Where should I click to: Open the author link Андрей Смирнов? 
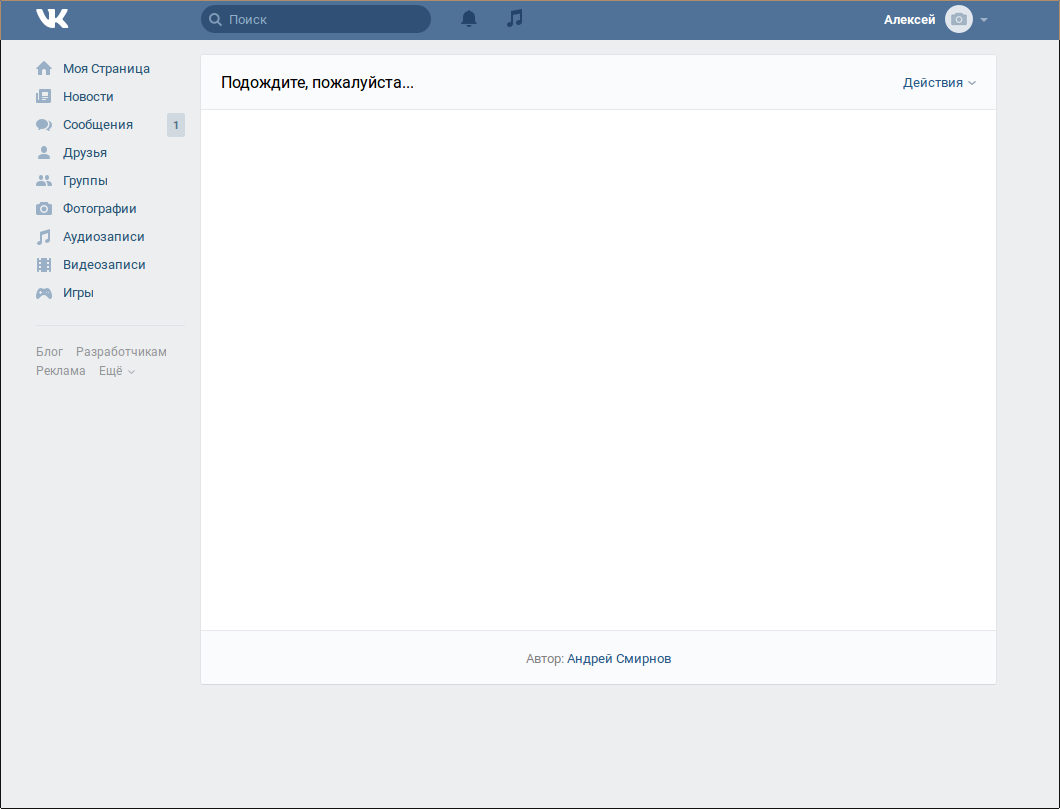619,658
